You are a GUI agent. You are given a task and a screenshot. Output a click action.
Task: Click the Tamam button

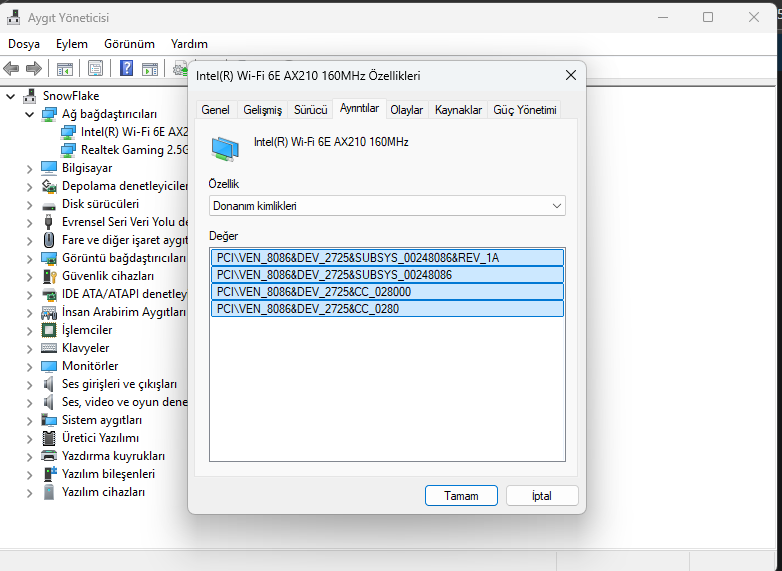(x=461, y=496)
